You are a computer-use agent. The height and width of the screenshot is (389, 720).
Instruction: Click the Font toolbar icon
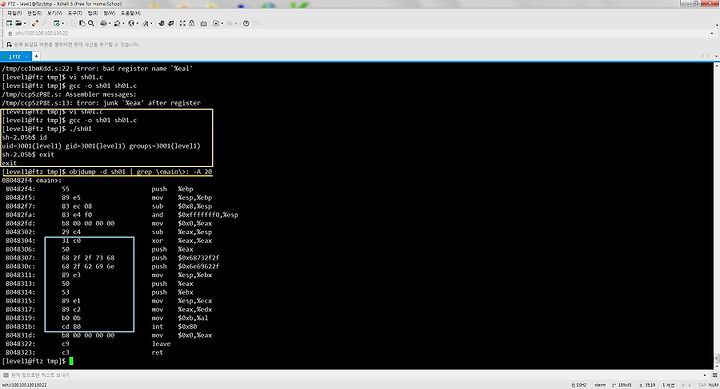pyautogui.click(x=146, y=23)
